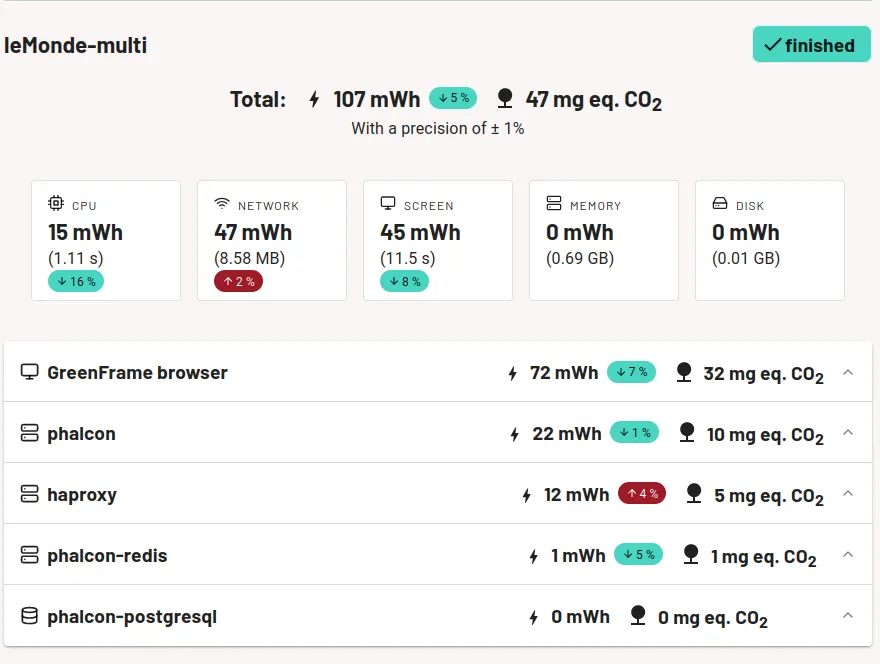Screen dimensions: 880x664
Task: Click the total energy lightning icon
Action: tap(314, 99)
